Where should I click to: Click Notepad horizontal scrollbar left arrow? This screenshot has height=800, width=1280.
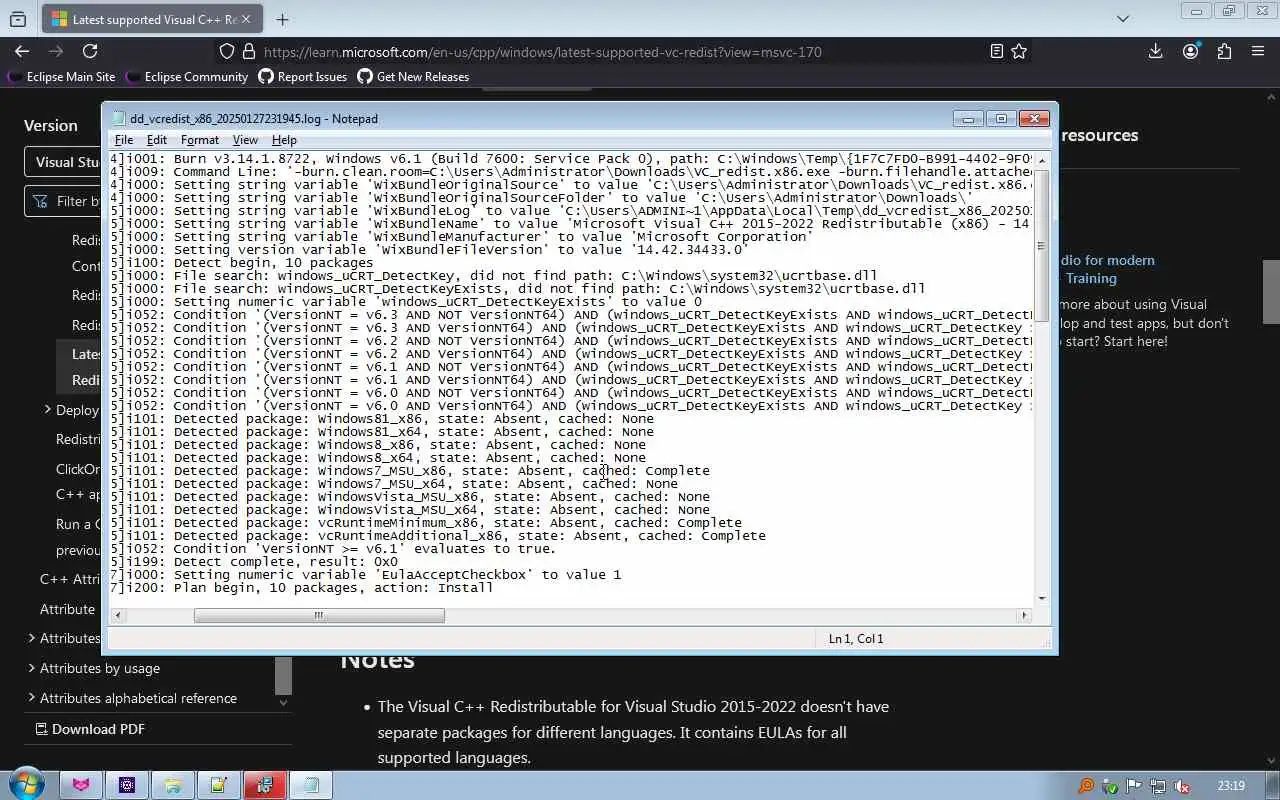tap(117, 615)
